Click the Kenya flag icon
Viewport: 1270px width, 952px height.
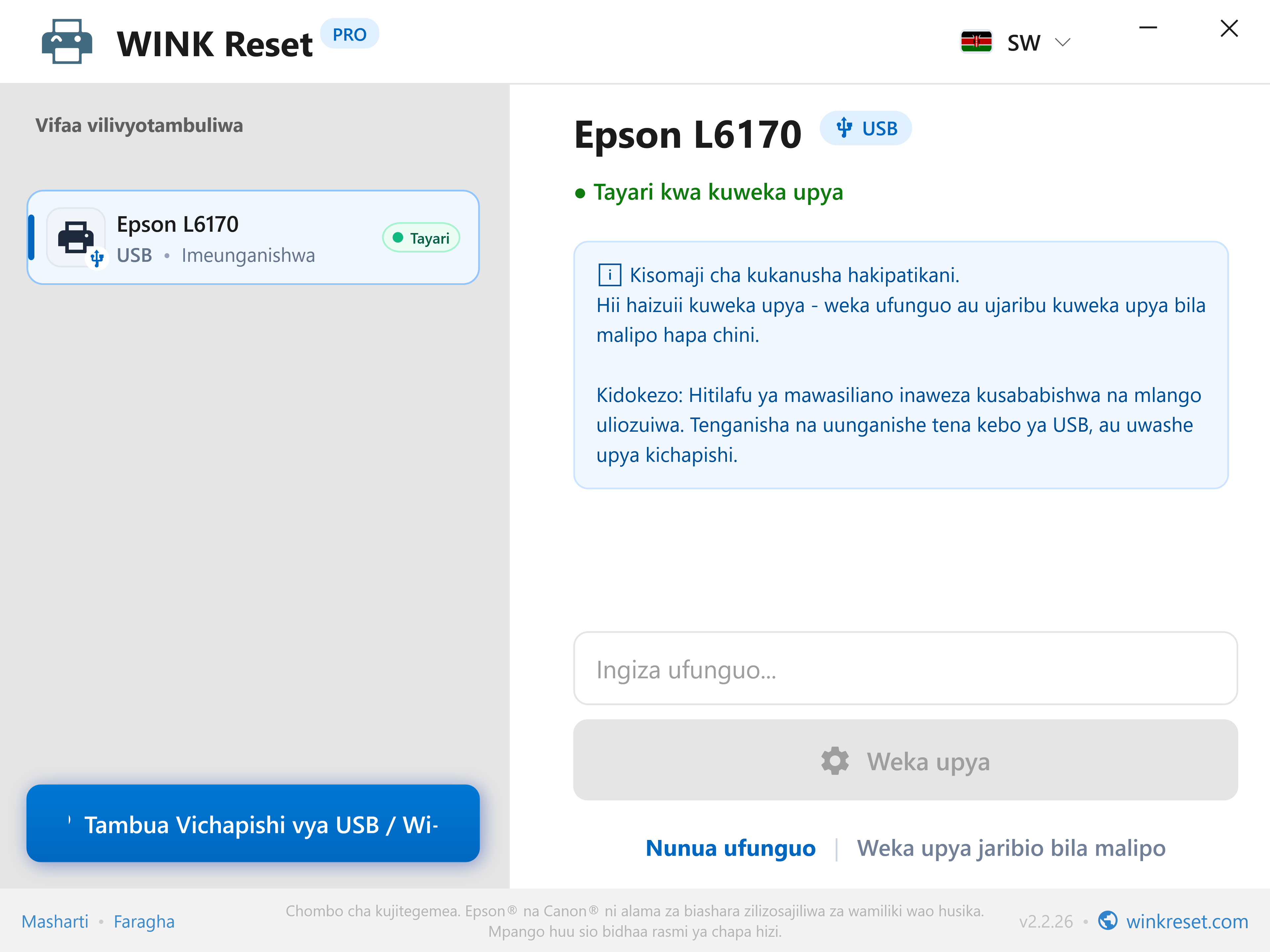[976, 42]
